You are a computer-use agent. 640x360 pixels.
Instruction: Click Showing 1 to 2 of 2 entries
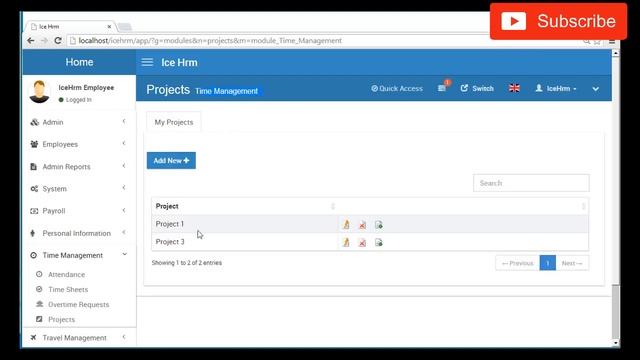pyautogui.click(x=187, y=263)
